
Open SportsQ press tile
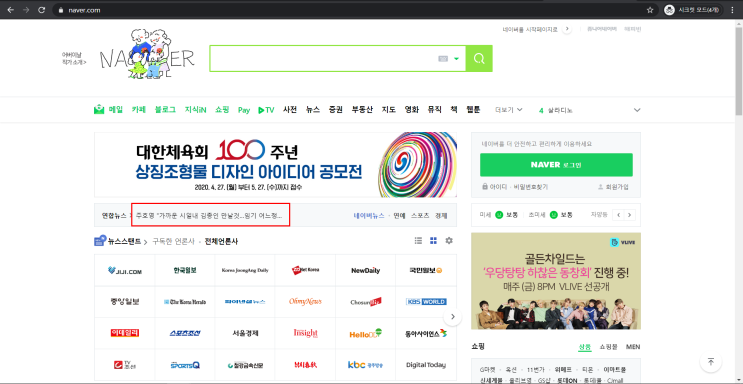click(185, 365)
